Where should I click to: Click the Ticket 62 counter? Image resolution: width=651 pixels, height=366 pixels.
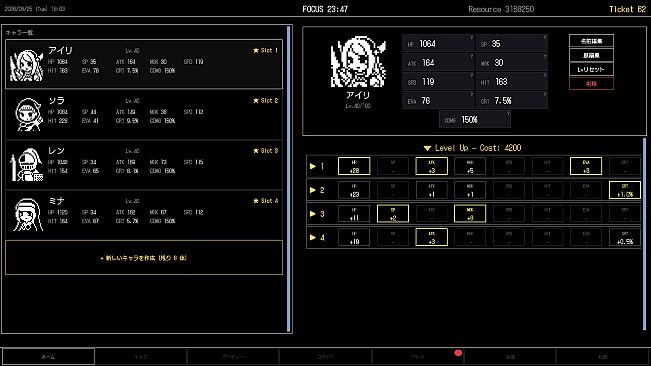click(627, 9)
